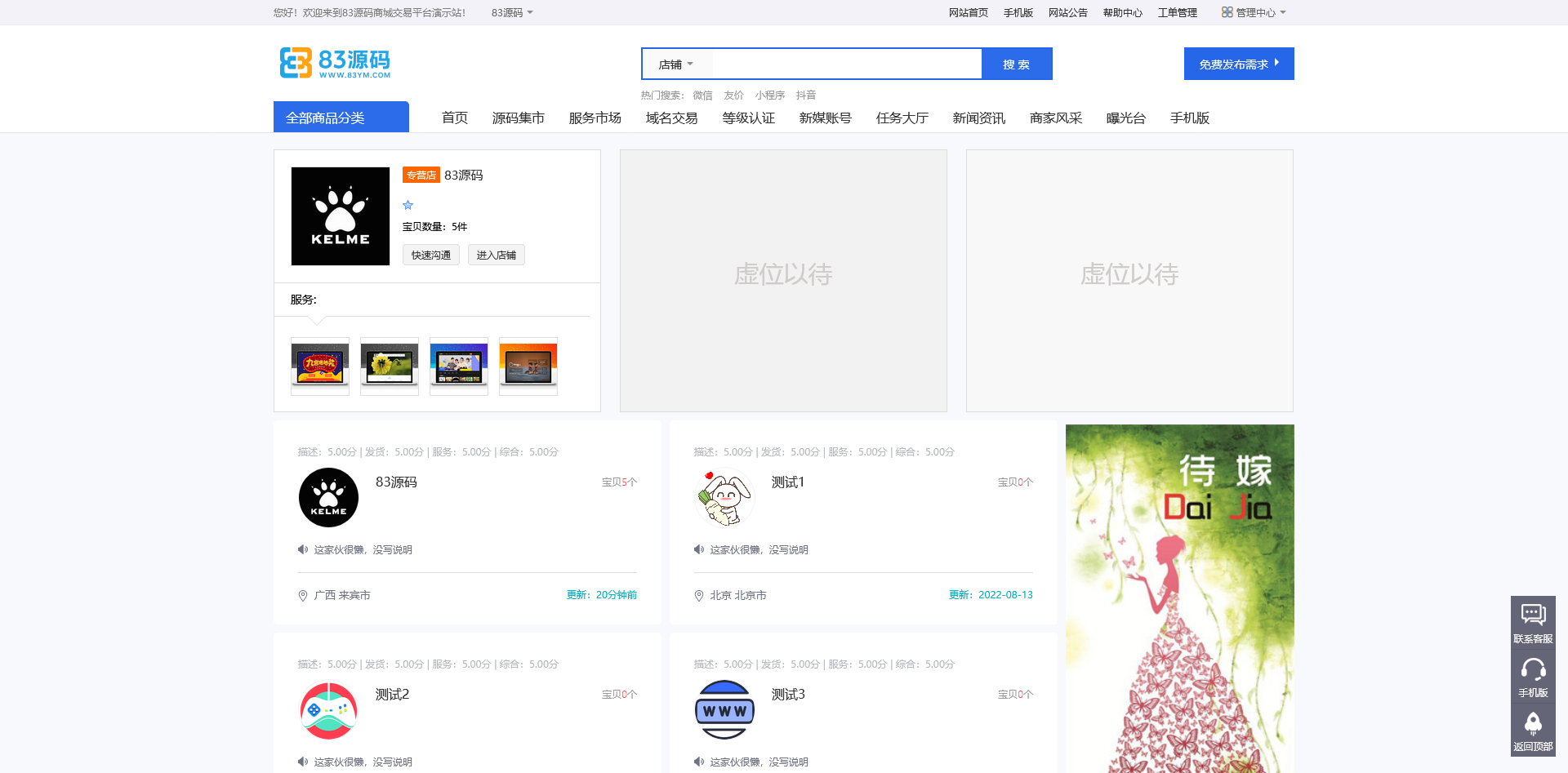The height and width of the screenshot is (773, 1568).
Task: Click the 管理中心 grid icon
Action: (1227, 12)
